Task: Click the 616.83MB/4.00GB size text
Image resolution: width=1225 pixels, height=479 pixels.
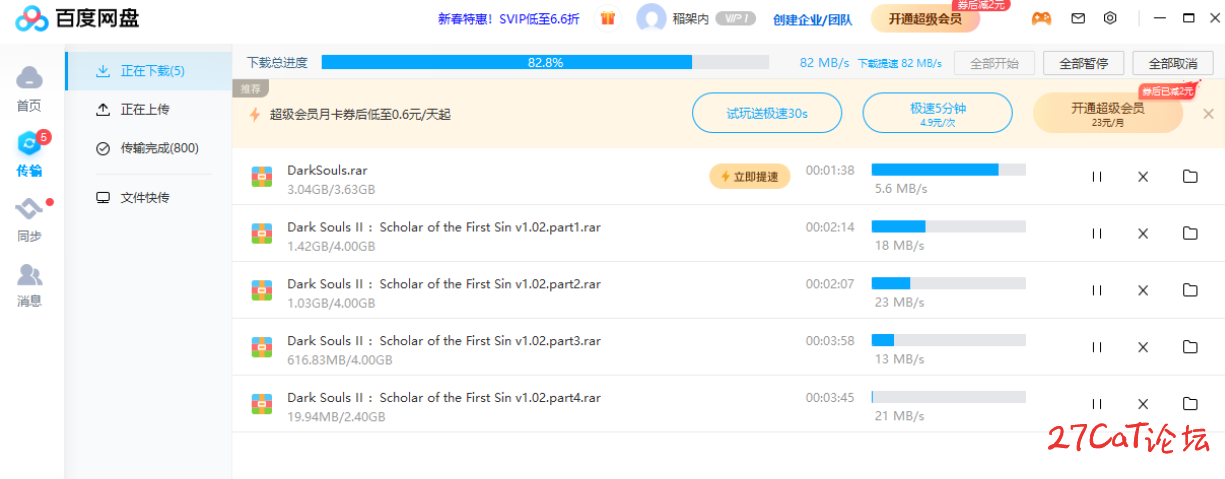Action: 340,359
